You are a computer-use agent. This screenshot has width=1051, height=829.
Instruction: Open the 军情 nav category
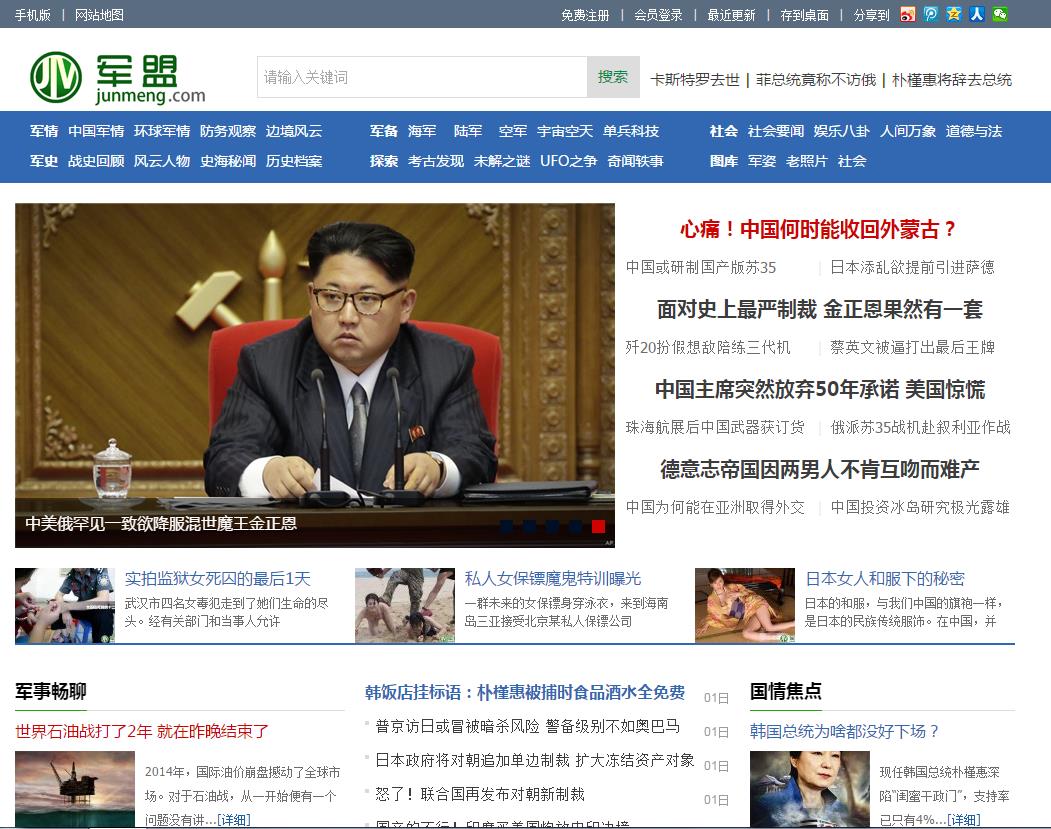tap(44, 131)
